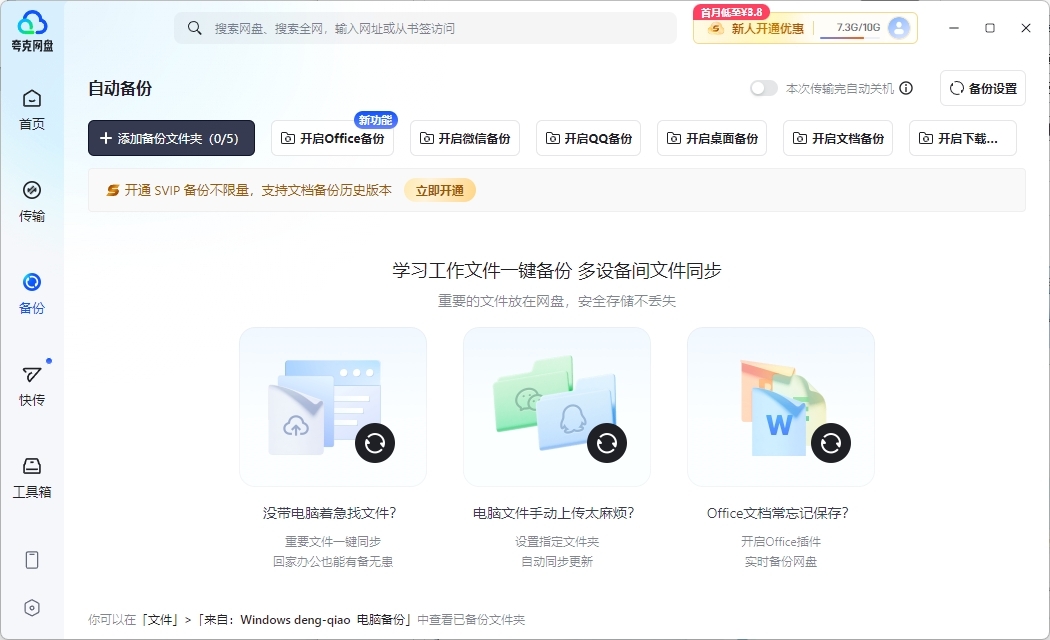Image resolution: width=1050 pixels, height=640 pixels.
Task: Open settings hexagon icon at sidebar bottom
Action: tap(32, 608)
